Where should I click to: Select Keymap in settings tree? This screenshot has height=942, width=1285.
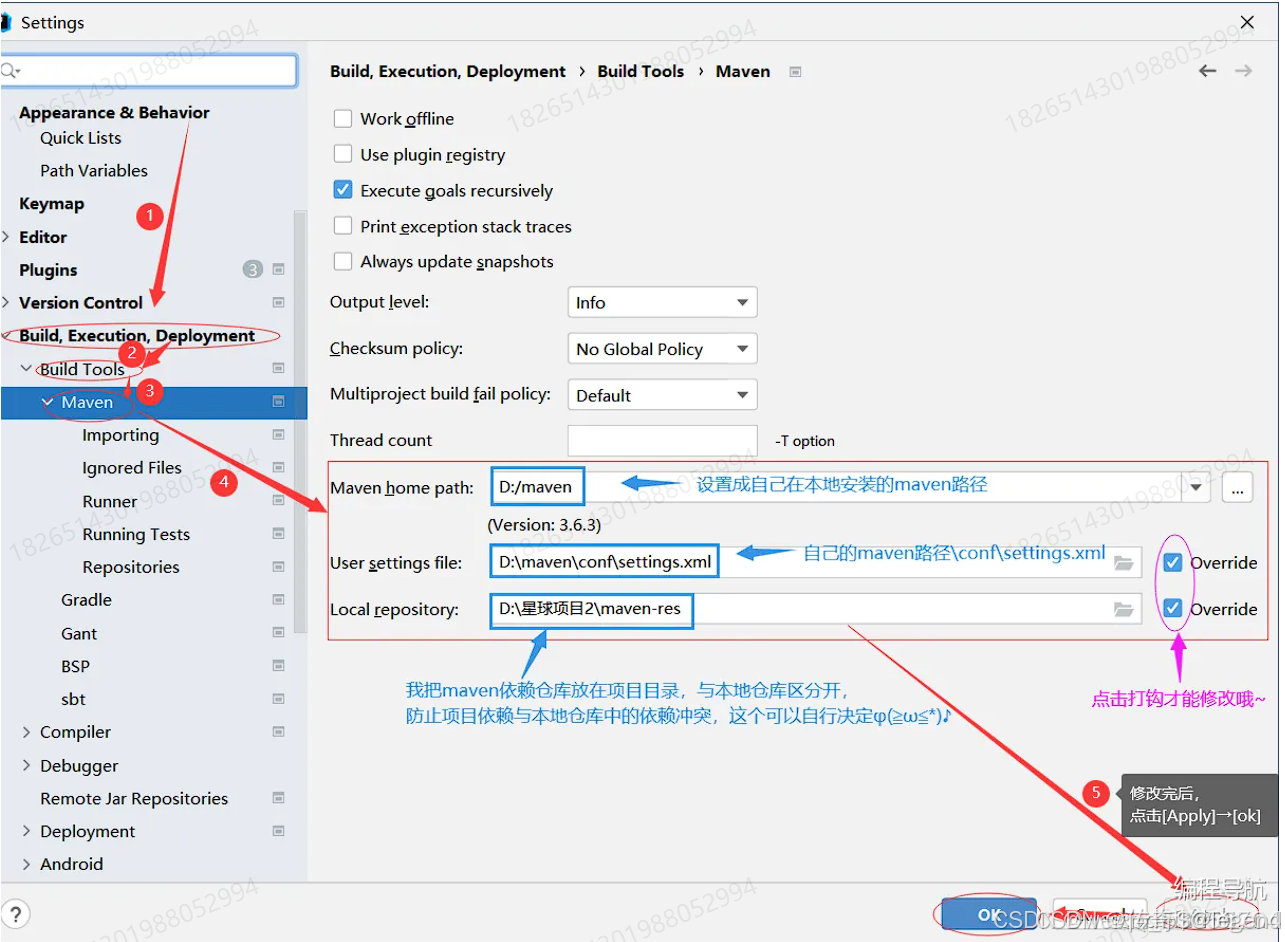coord(51,203)
